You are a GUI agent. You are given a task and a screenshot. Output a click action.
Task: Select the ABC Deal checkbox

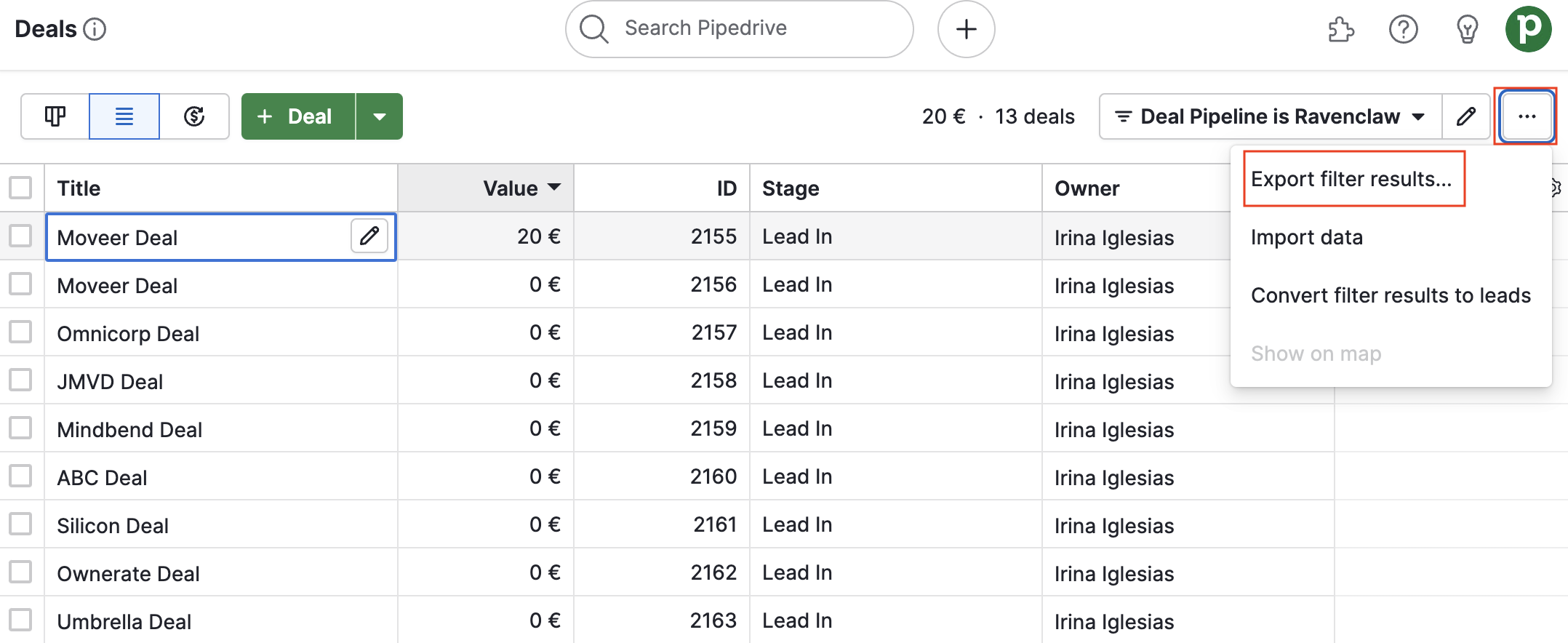[x=20, y=476]
